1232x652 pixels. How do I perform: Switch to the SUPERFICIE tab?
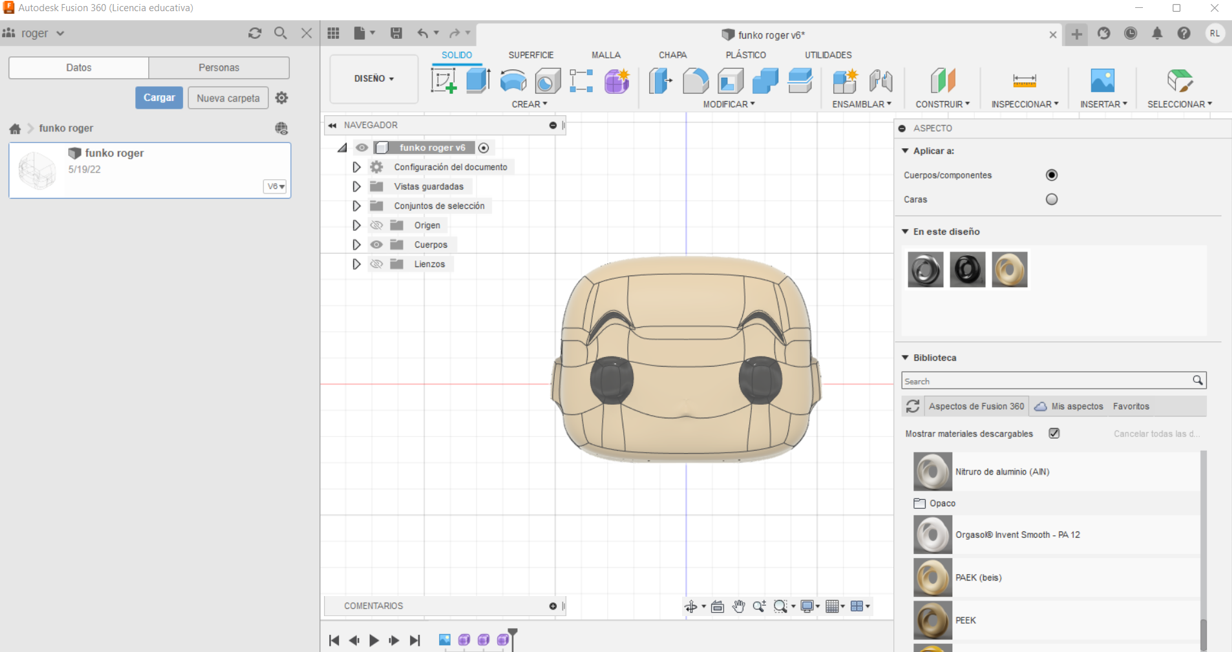click(530, 55)
